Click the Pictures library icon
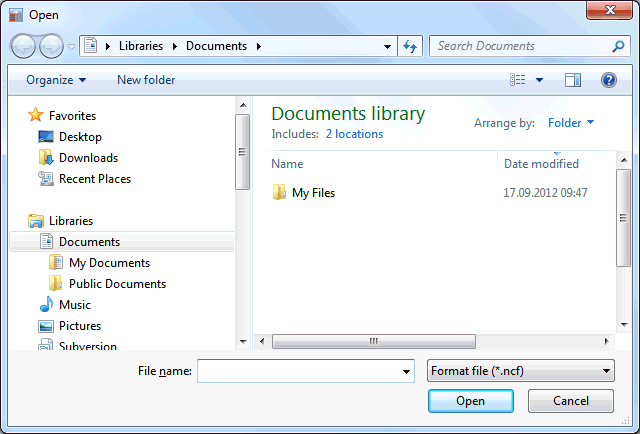The height and width of the screenshot is (434, 640). tap(46, 326)
